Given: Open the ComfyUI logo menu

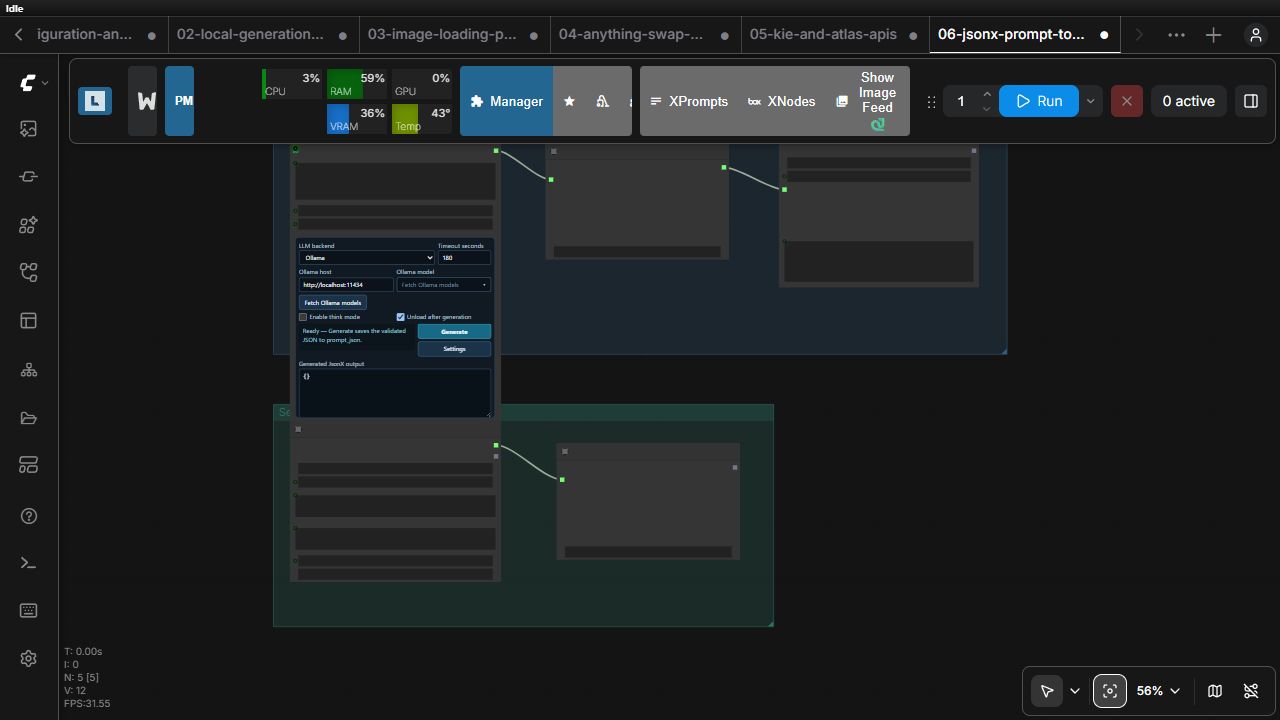Looking at the screenshot, I should point(33,83).
